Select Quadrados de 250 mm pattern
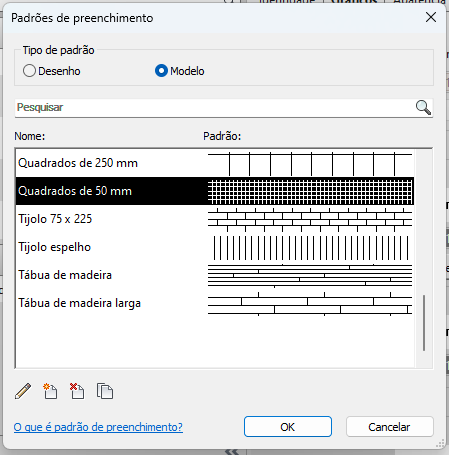Screen dimensions: 449x455 pyautogui.click(x=215, y=163)
